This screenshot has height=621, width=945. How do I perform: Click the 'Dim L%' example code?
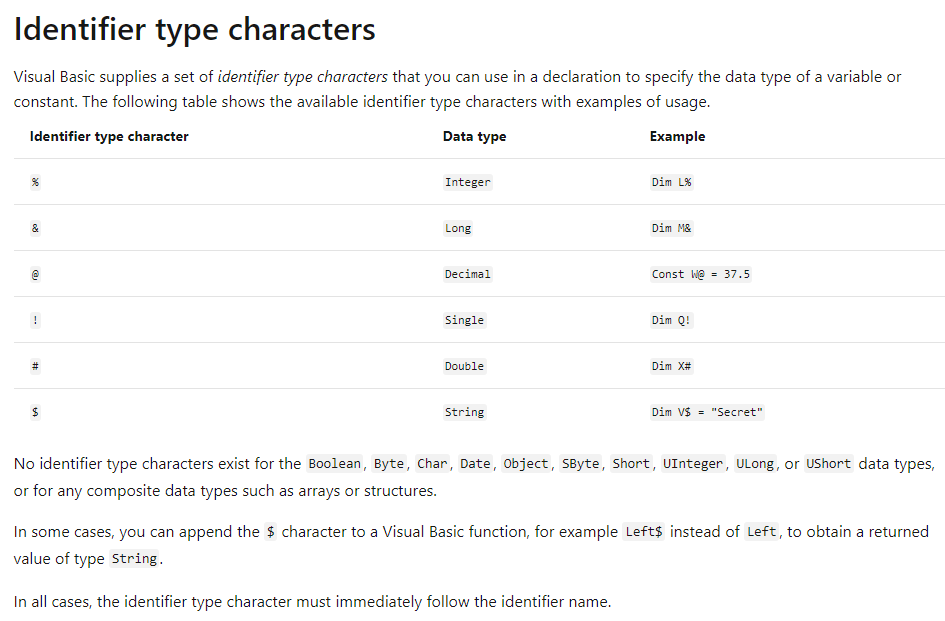(x=671, y=182)
